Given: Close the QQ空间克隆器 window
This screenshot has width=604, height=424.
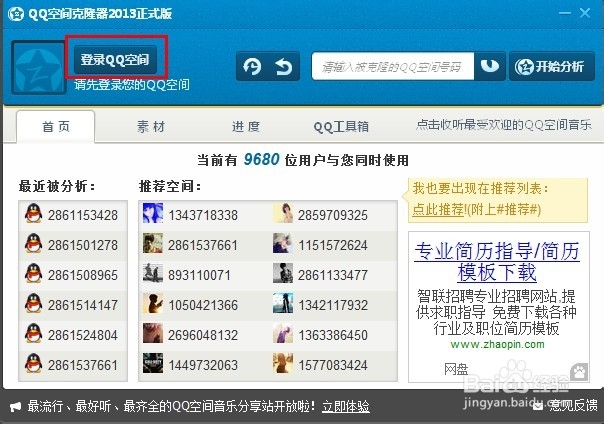Looking at the screenshot, I should tap(585, 13).
